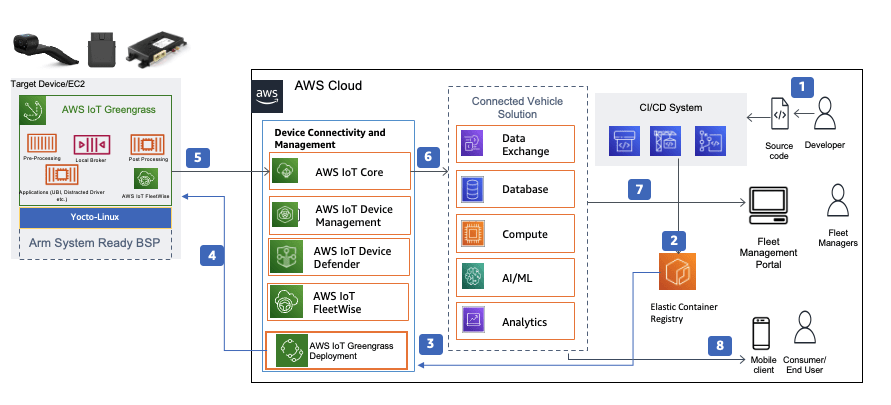Click the AWS IoT Device Management icon

[x=283, y=215]
